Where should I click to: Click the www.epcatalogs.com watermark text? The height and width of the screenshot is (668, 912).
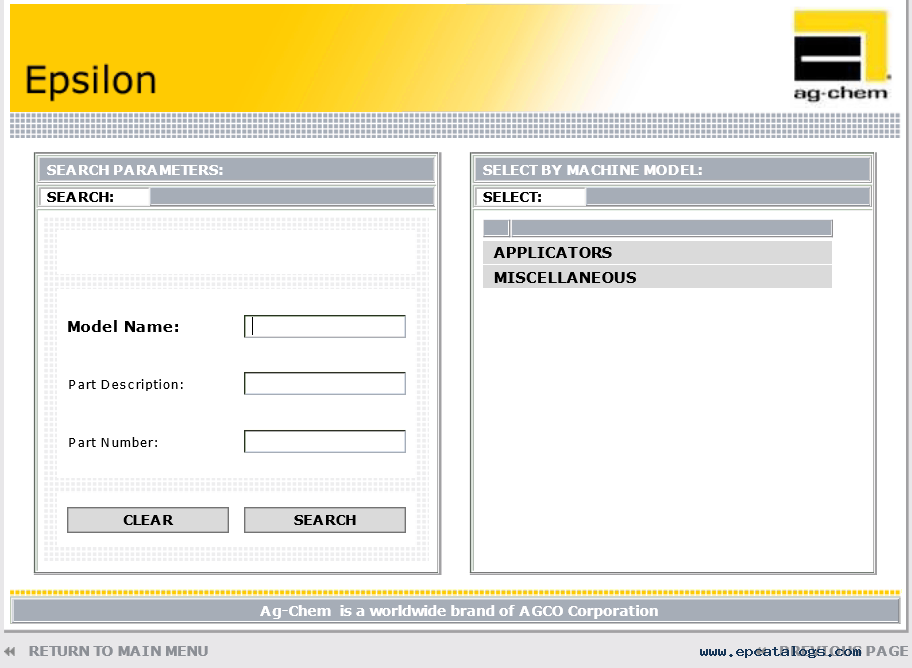(x=780, y=652)
